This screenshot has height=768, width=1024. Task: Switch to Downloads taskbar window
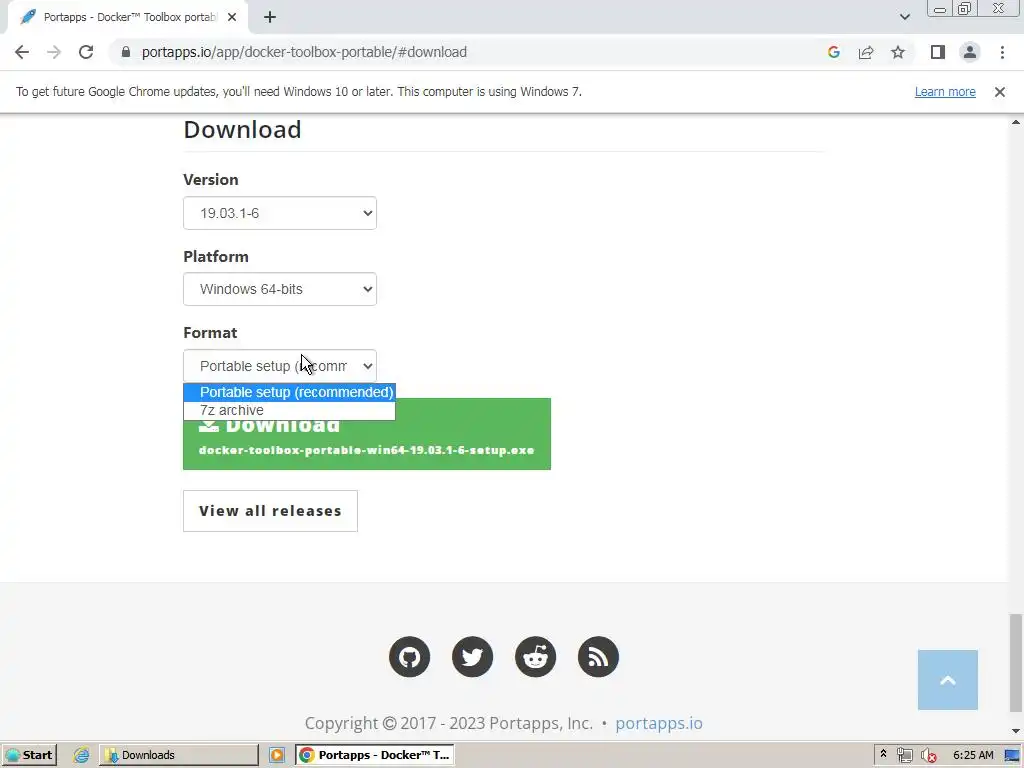tap(178, 755)
